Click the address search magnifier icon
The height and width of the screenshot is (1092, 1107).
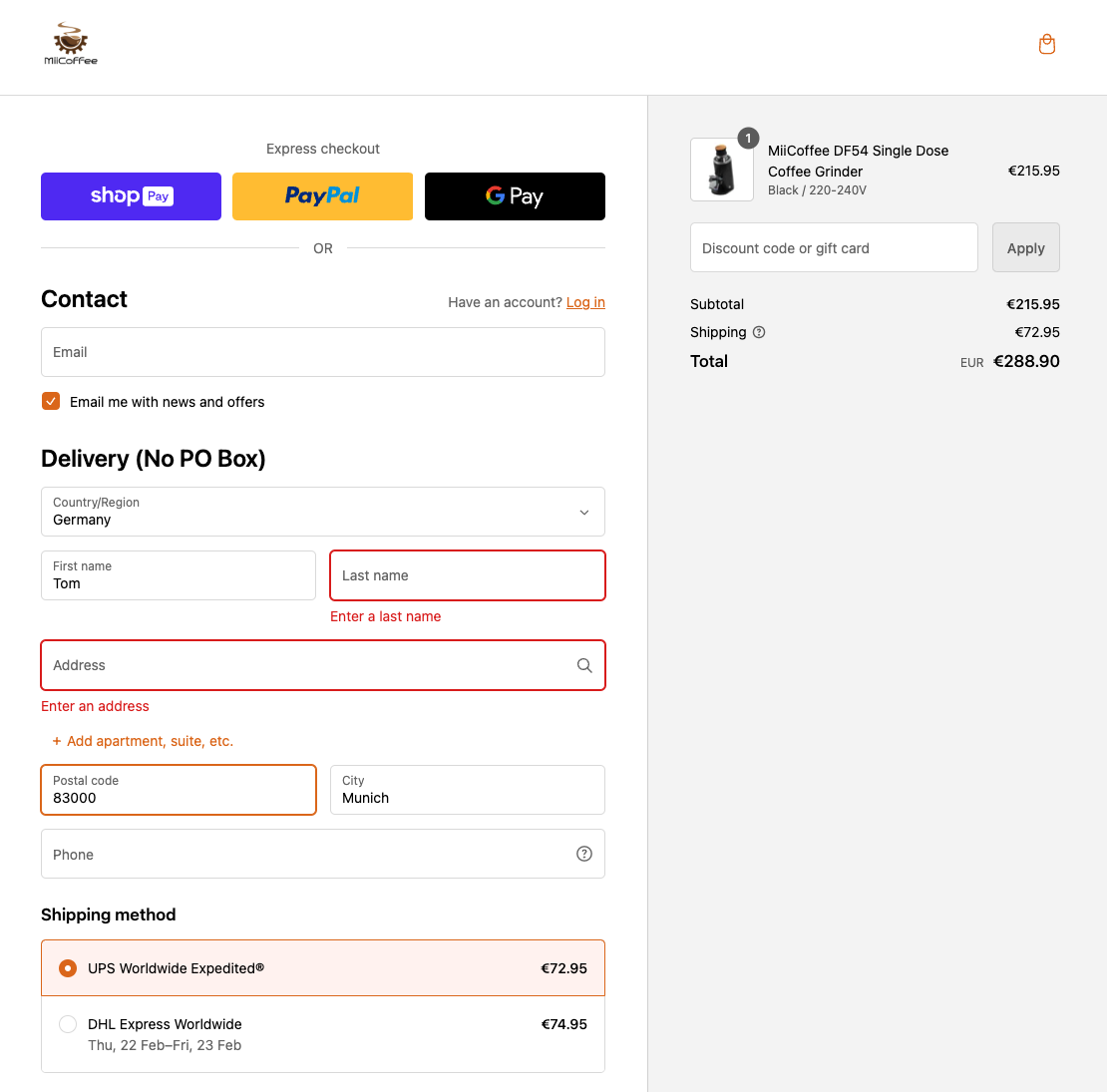(584, 665)
